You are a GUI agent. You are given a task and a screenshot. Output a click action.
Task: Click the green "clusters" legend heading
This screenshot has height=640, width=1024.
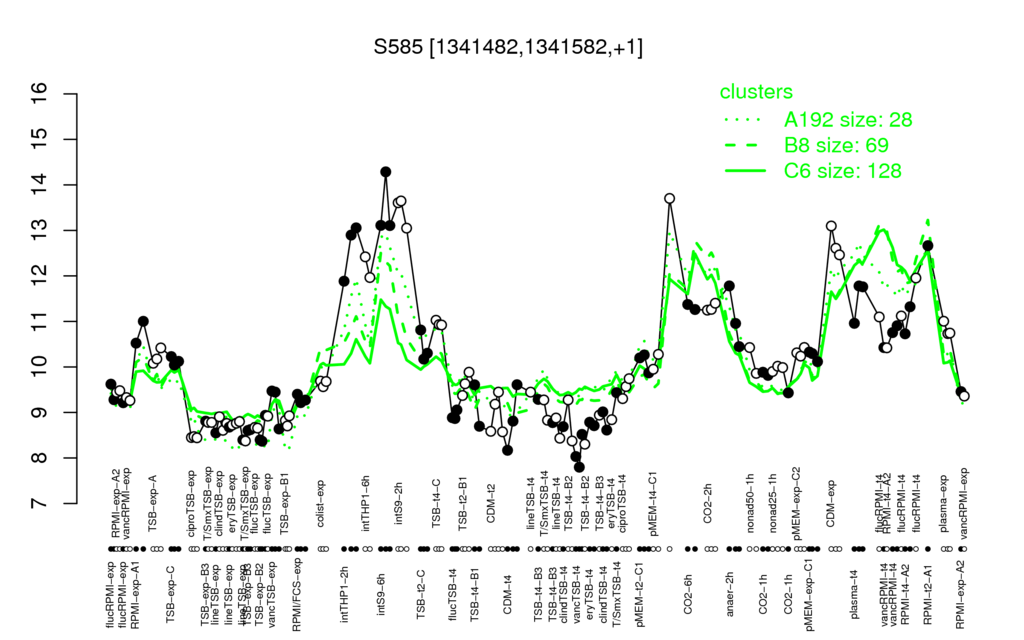pos(756,92)
